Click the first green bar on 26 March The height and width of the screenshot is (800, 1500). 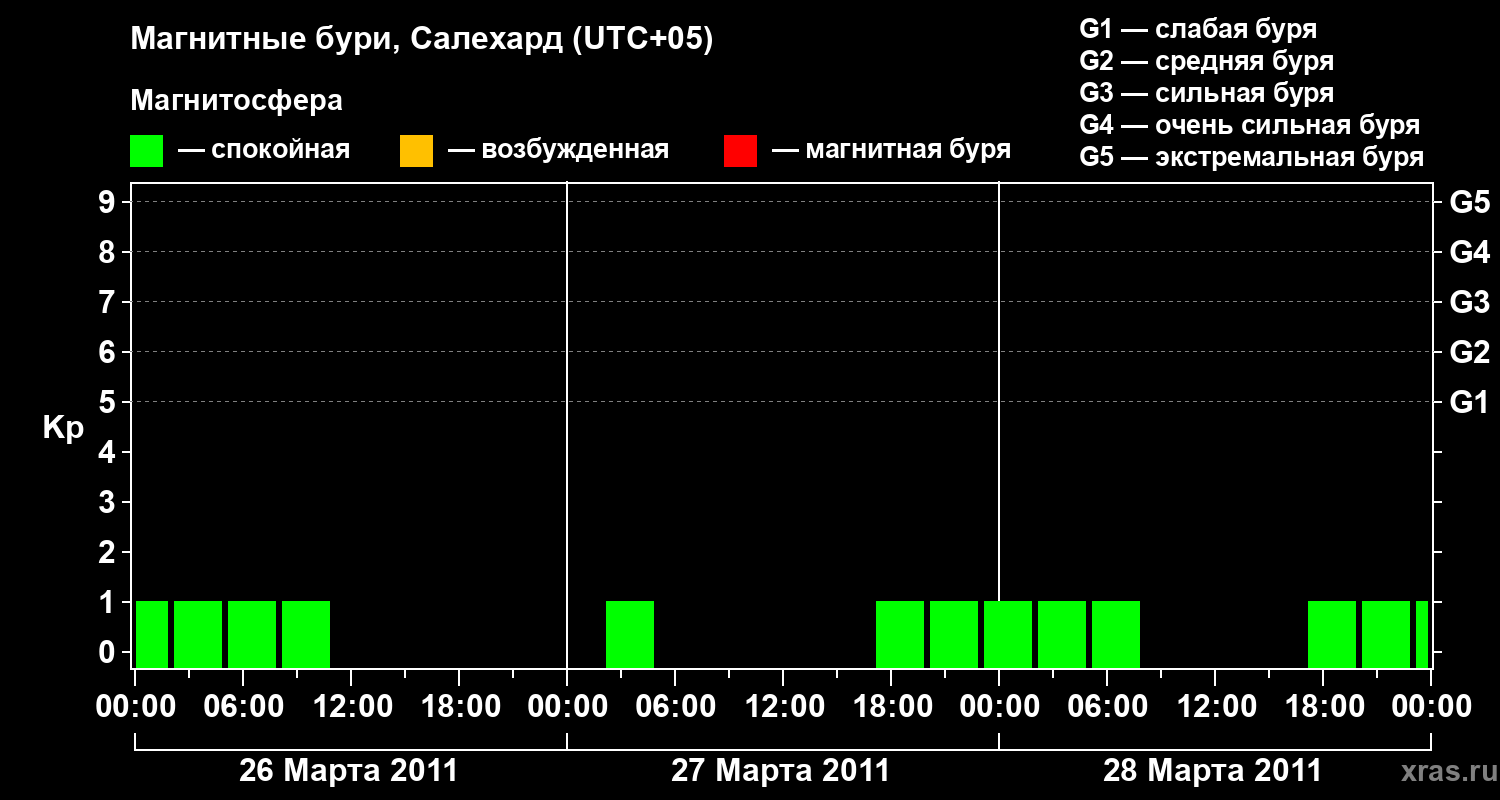pos(152,634)
